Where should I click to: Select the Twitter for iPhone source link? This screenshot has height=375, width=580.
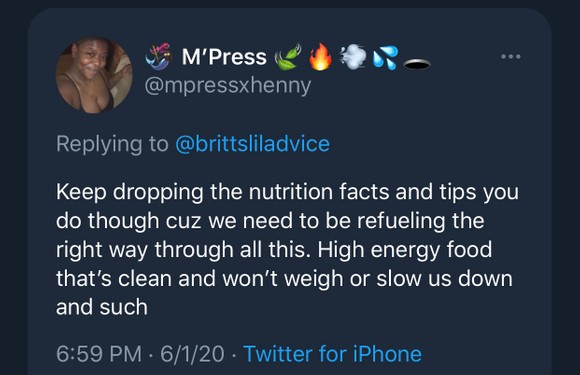[x=332, y=354]
